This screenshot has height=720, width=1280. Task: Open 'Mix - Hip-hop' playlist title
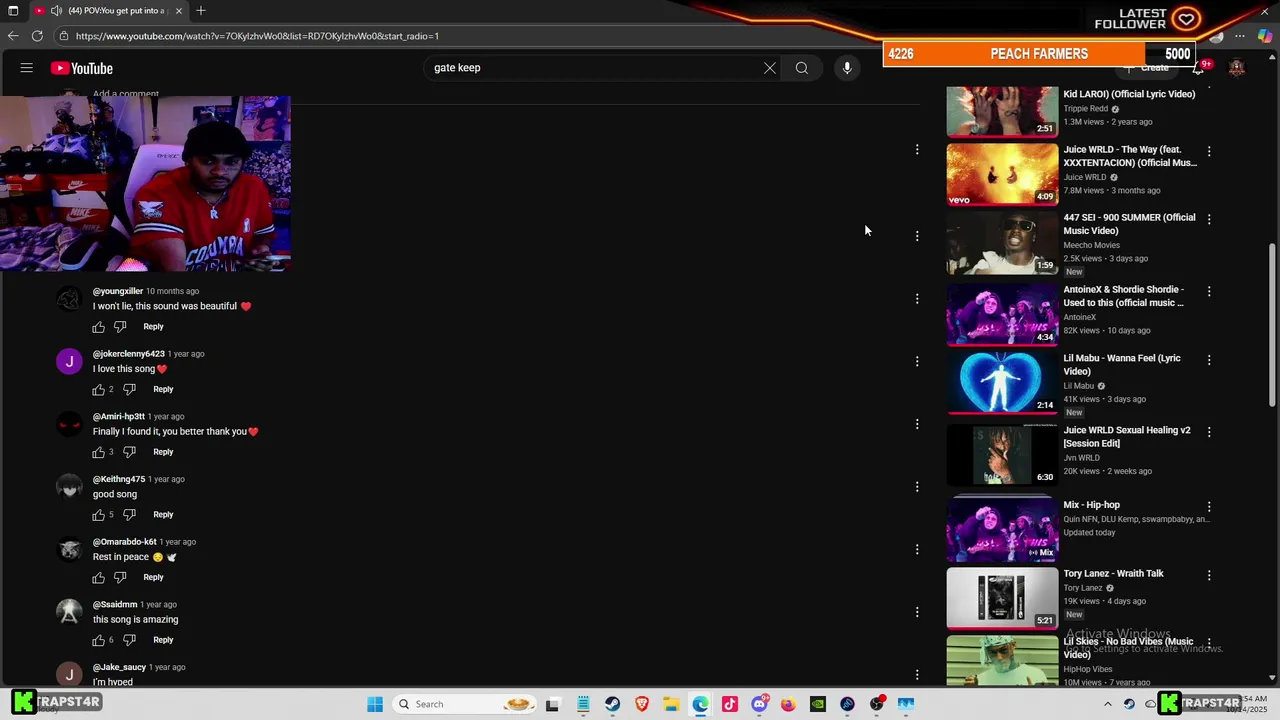(x=1091, y=505)
